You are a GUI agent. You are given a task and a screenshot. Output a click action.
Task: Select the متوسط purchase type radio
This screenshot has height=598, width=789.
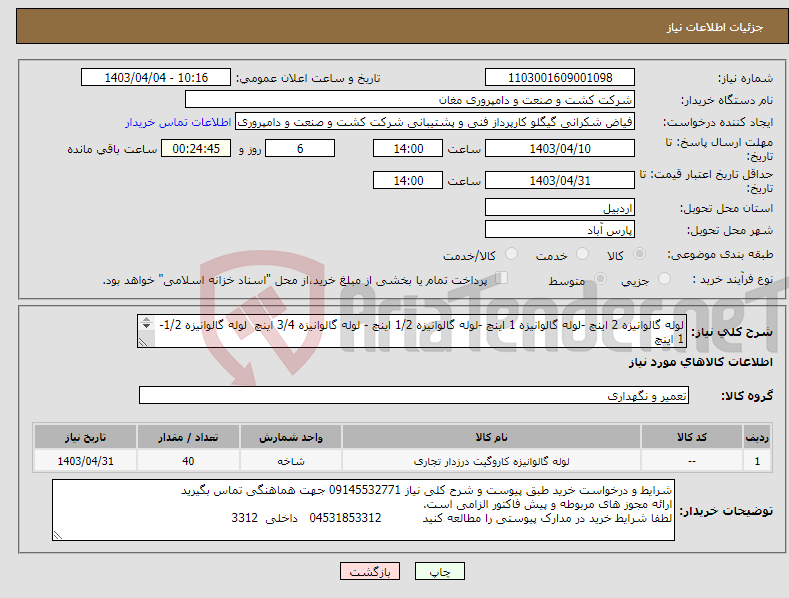coord(600,279)
